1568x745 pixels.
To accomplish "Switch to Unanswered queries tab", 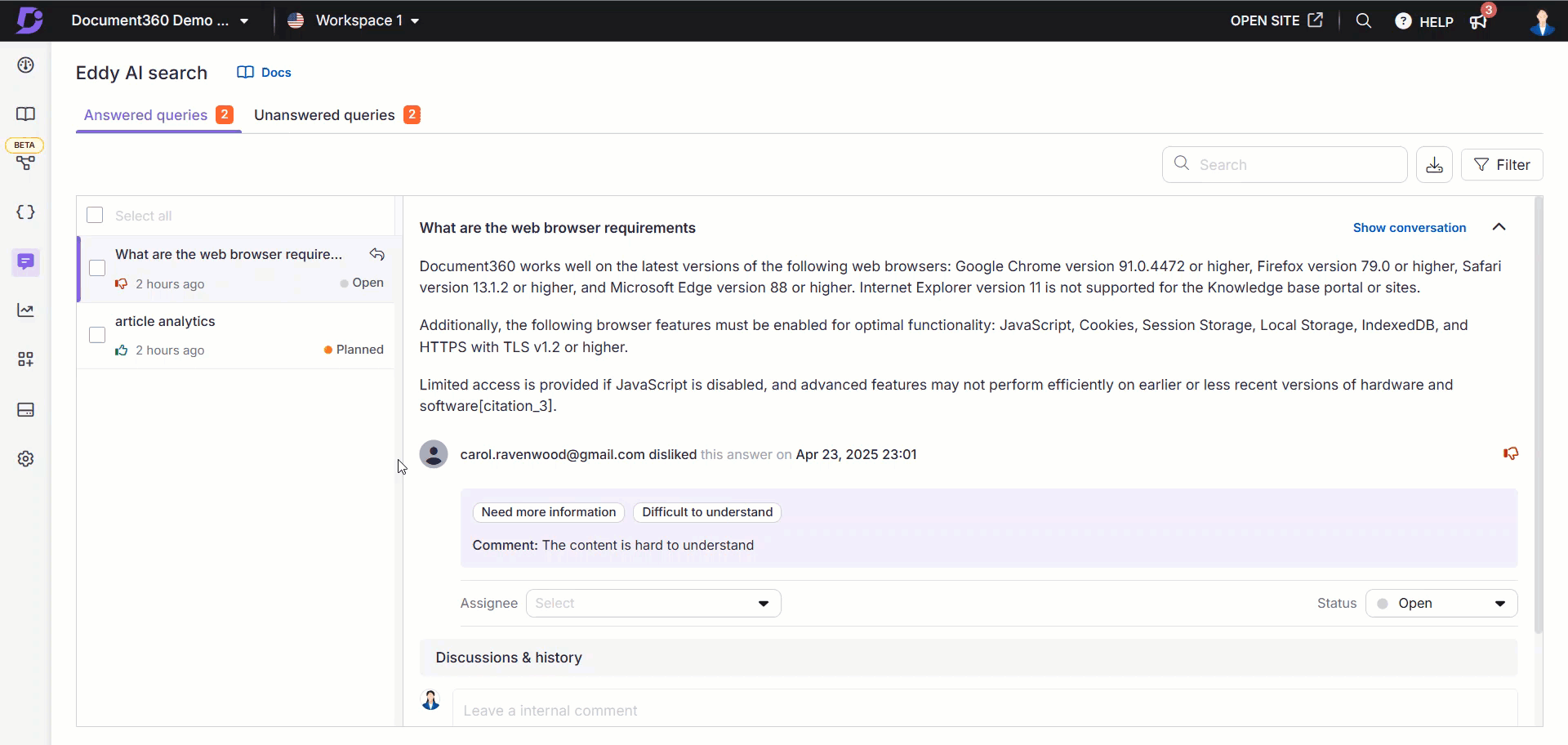I will [337, 115].
